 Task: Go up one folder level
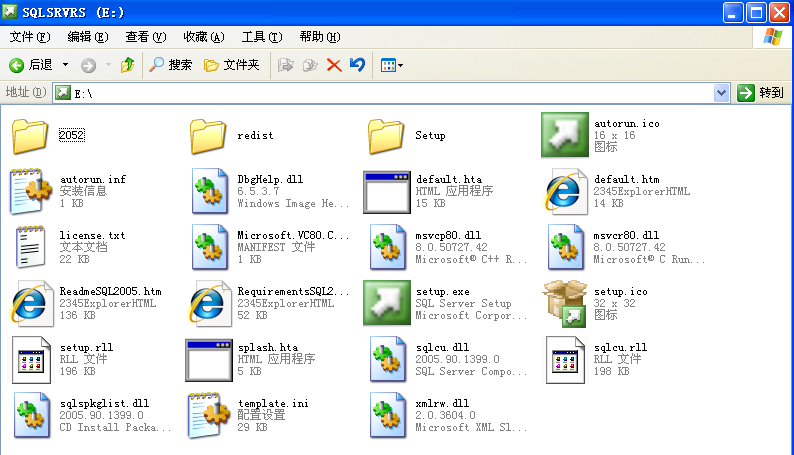[x=127, y=65]
